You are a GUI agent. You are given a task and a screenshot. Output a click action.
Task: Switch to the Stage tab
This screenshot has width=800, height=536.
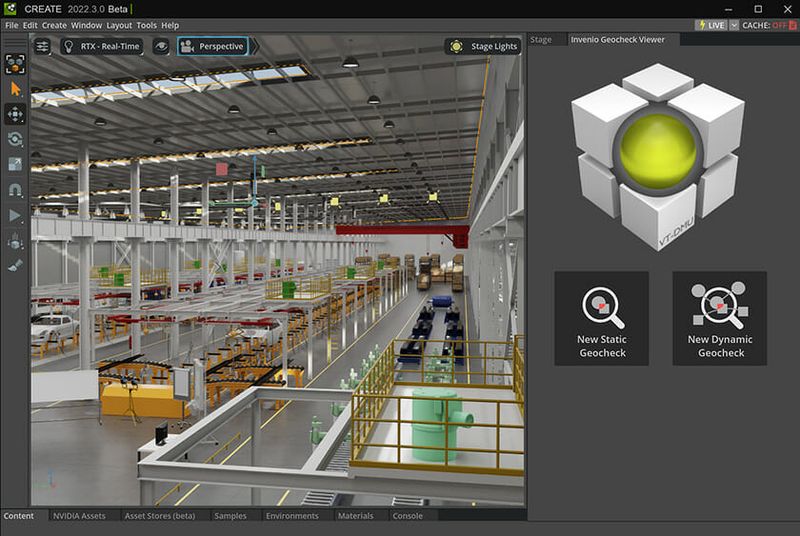[x=541, y=40]
